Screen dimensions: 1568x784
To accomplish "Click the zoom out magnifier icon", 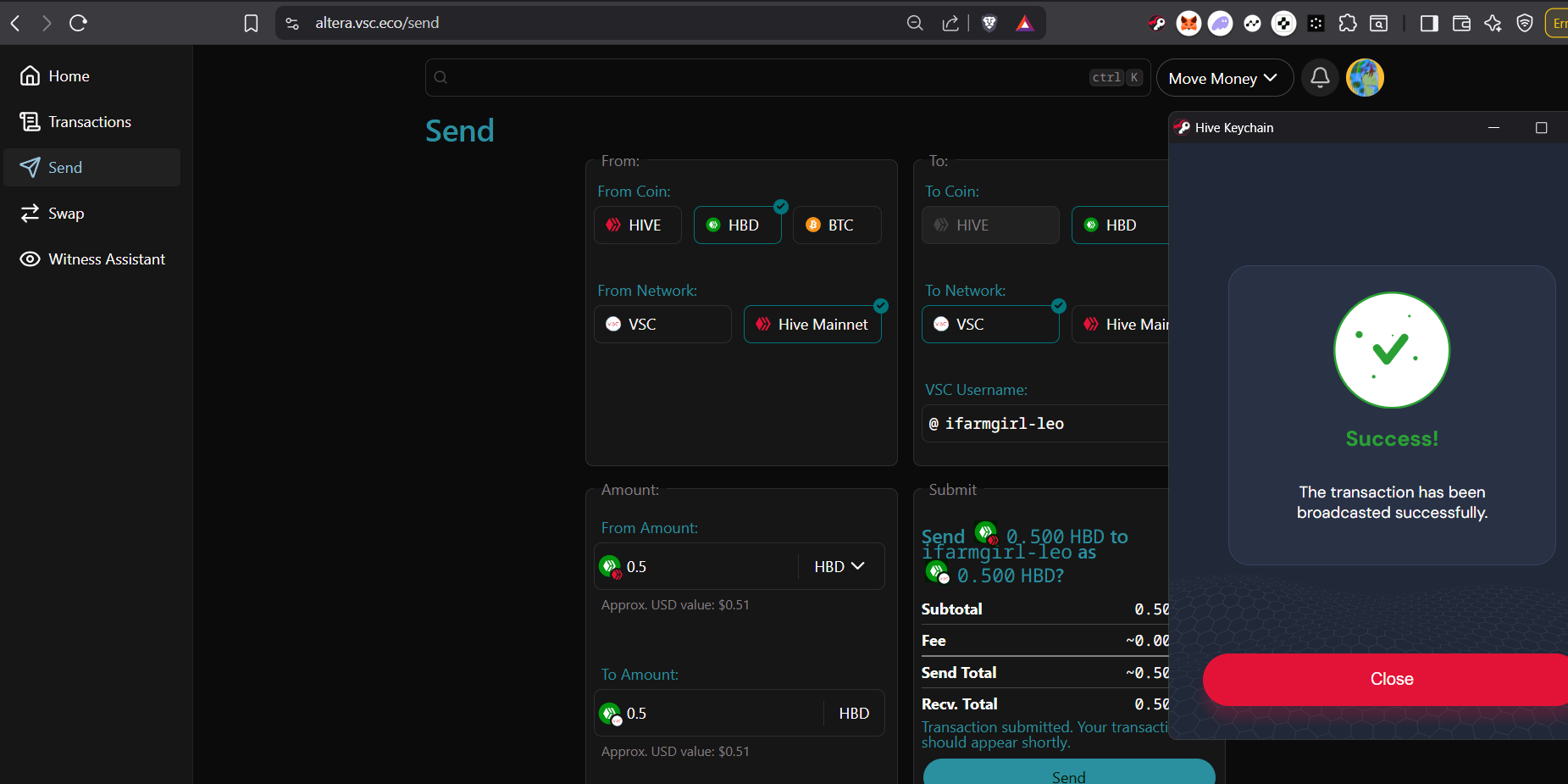I will [915, 23].
